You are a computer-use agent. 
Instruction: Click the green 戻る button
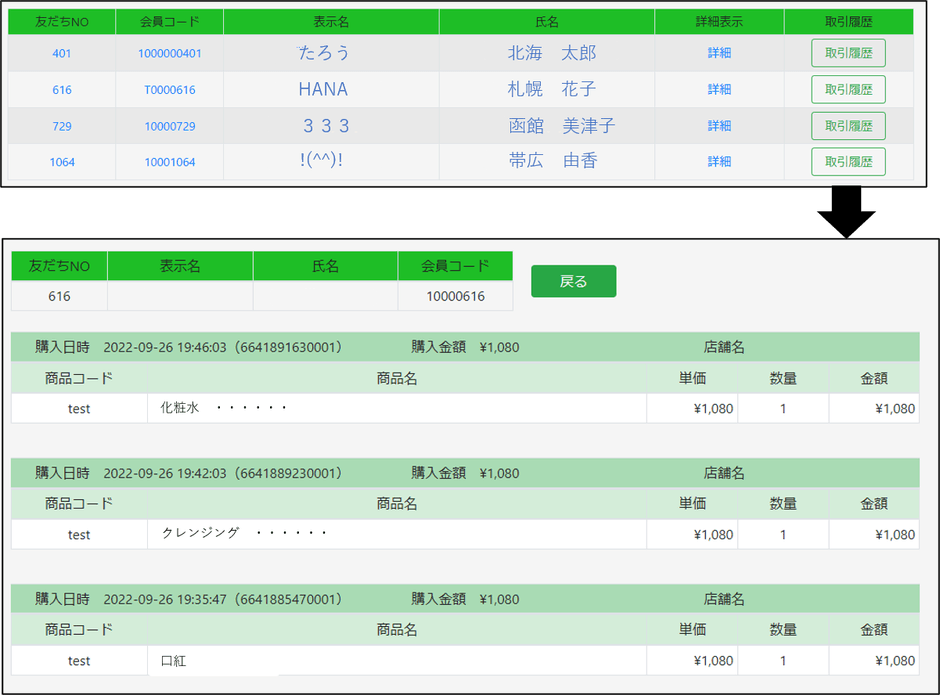tap(573, 282)
